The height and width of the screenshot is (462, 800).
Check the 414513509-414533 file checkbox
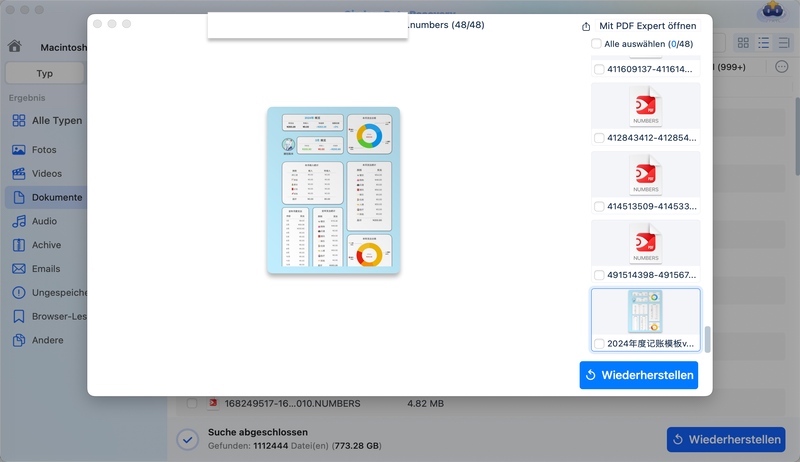pos(599,207)
